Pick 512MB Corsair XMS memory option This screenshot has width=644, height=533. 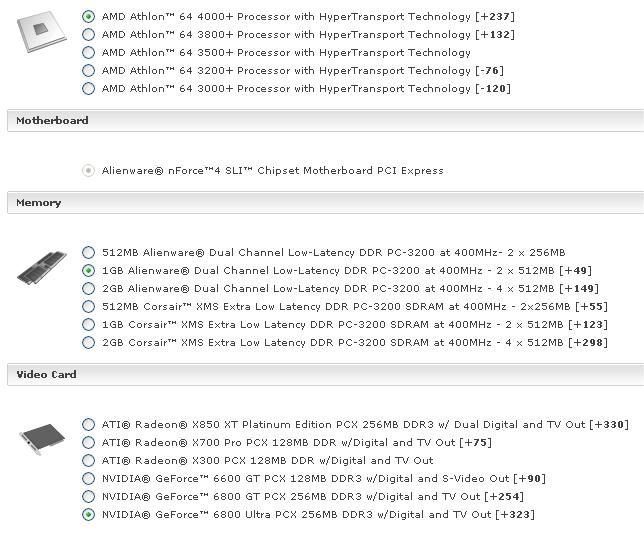point(89,307)
